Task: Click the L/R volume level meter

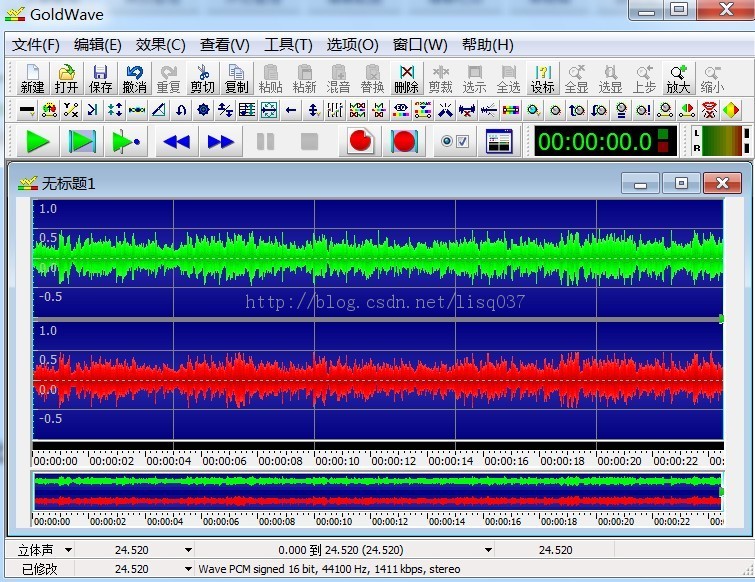Action: click(722, 141)
